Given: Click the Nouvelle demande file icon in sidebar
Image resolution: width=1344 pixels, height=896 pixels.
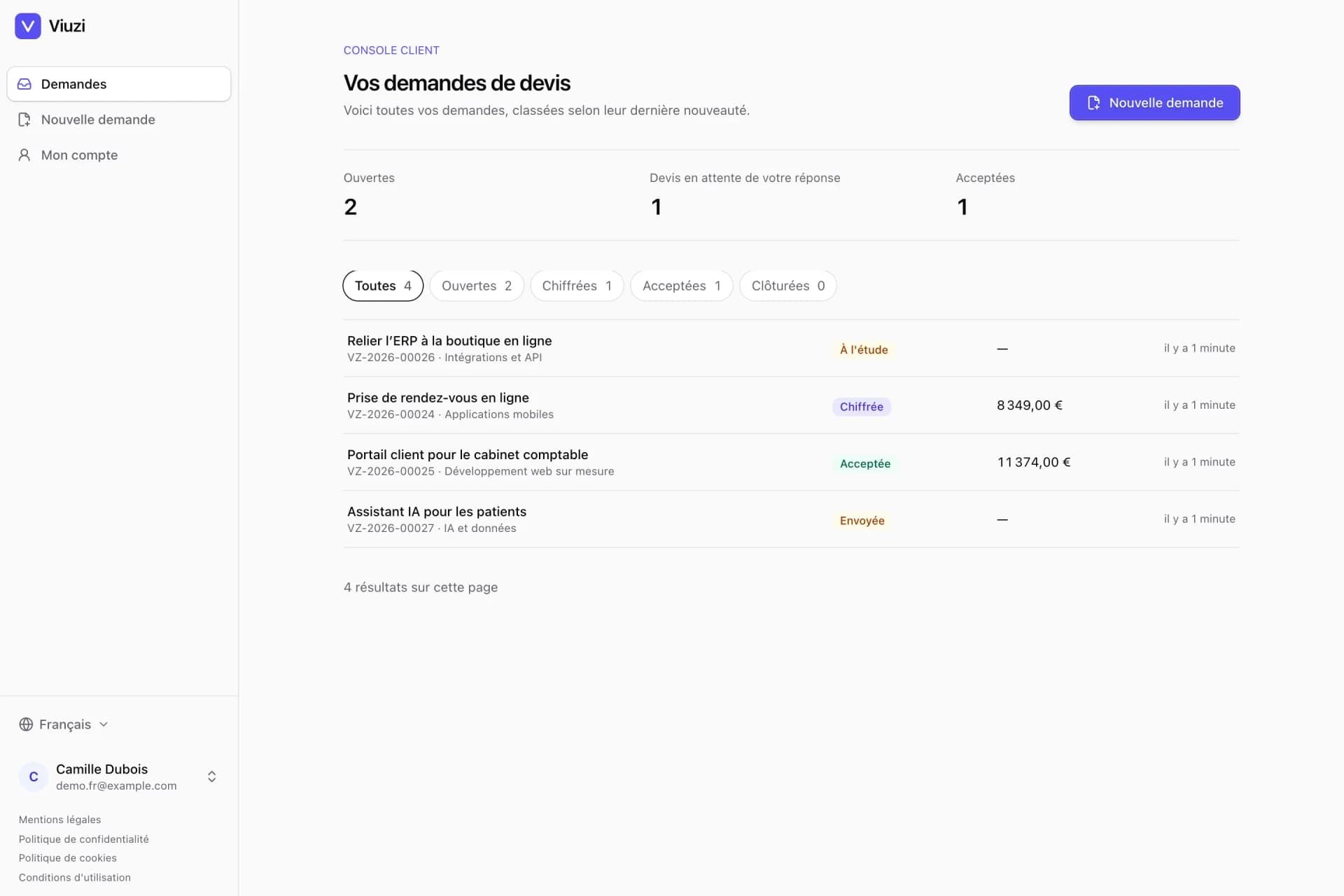Looking at the screenshot, I should pos(24,120).
